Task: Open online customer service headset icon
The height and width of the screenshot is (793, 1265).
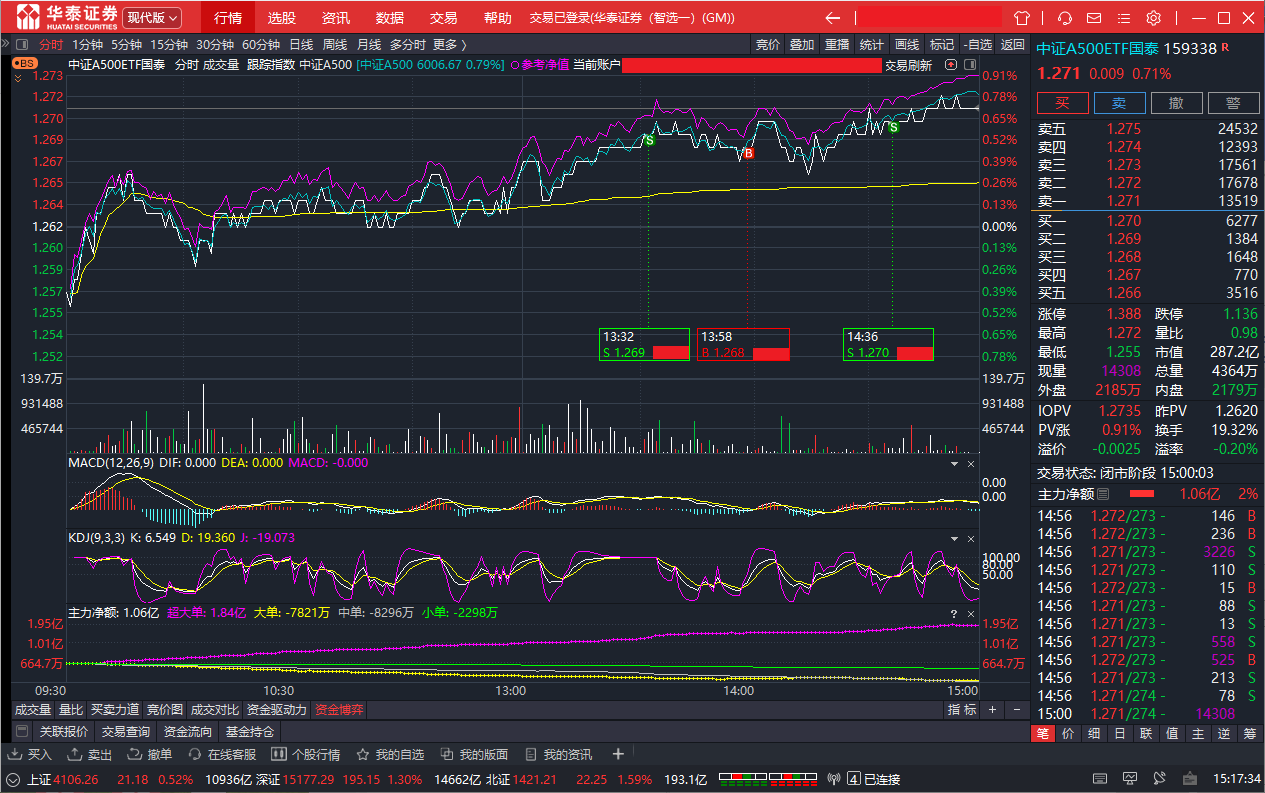Action: pos(1065,18)
